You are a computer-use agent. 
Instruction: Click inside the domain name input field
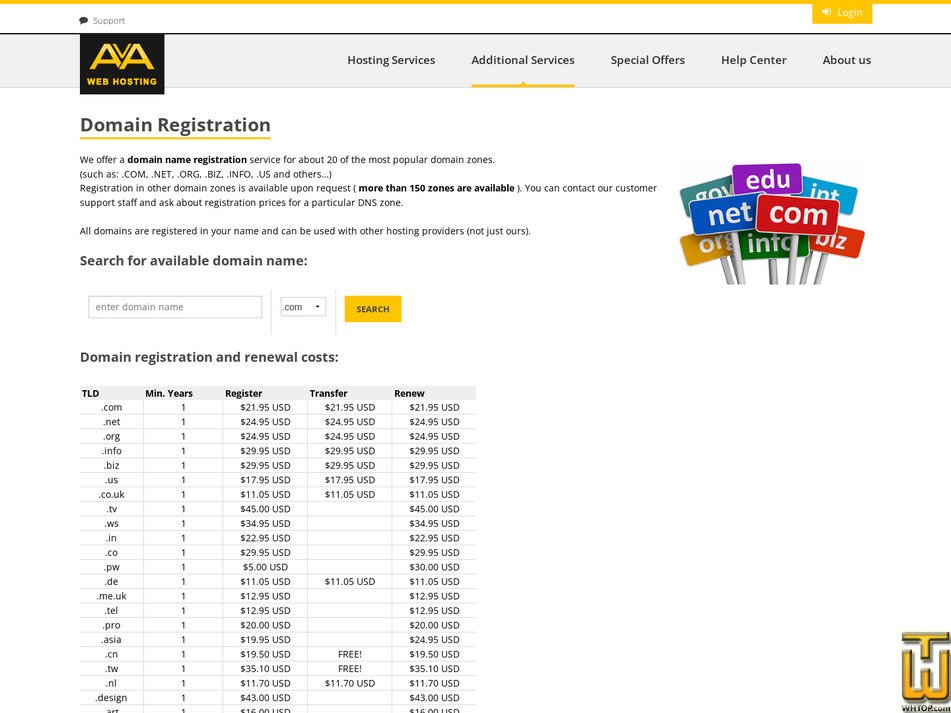pos(175,307)
